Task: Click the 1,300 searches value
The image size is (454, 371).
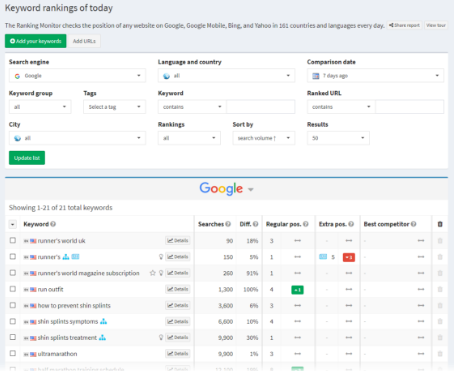Action: [x=226, y=289]
